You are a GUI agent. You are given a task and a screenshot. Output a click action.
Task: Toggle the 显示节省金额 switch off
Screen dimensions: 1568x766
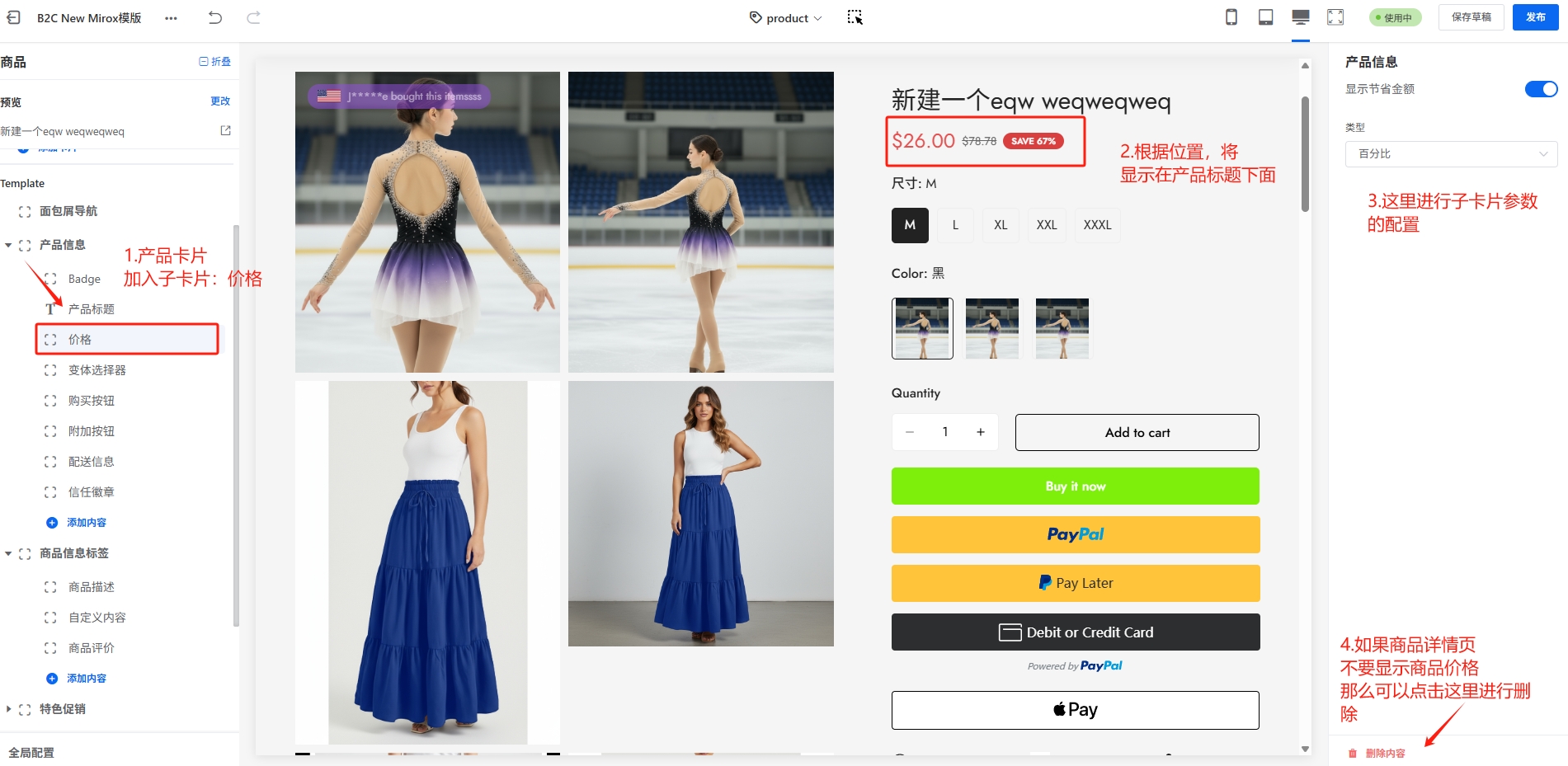(1540, 89)
